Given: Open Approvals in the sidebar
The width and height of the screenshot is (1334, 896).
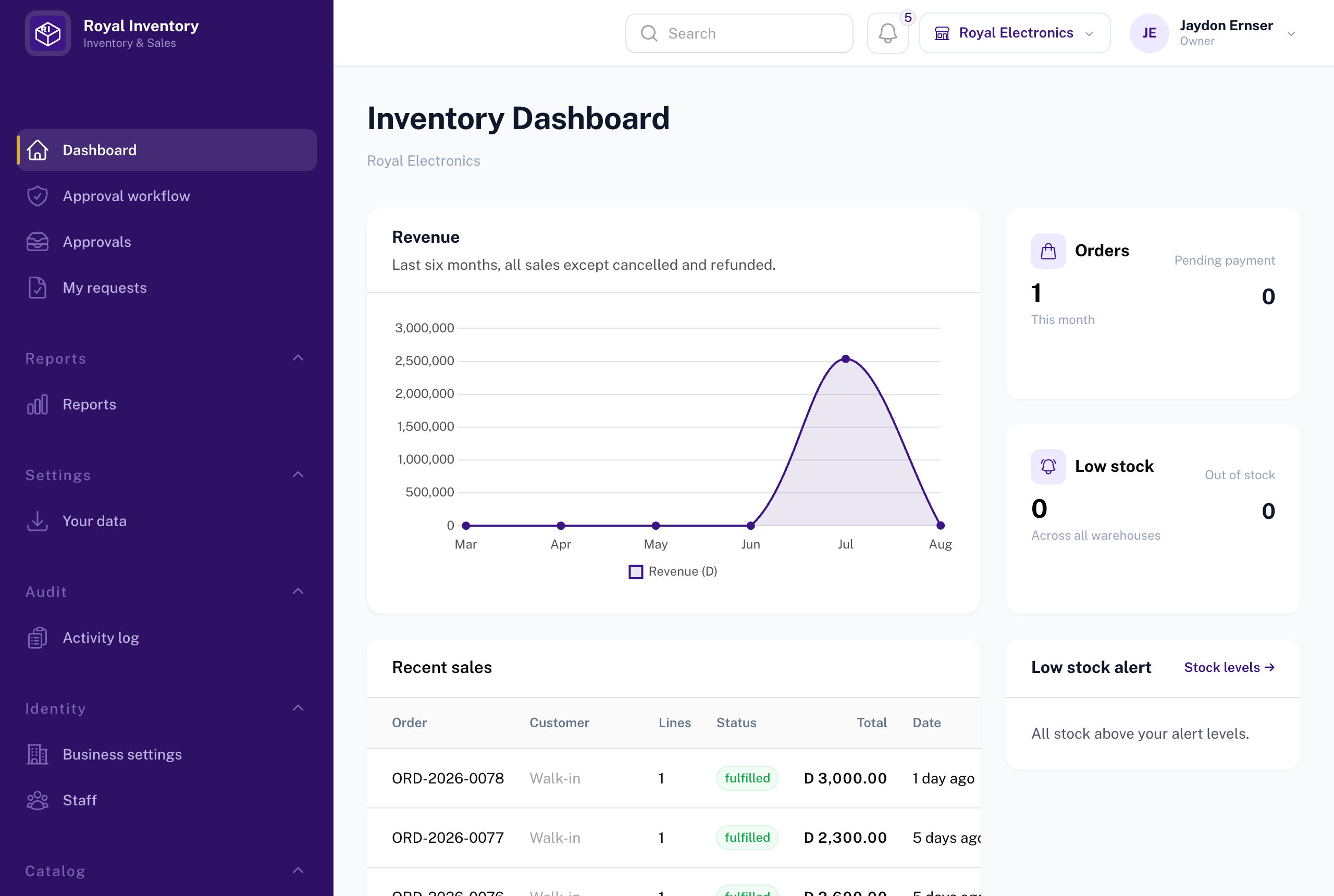Looking at the screenshot, I should coord(166,242).
